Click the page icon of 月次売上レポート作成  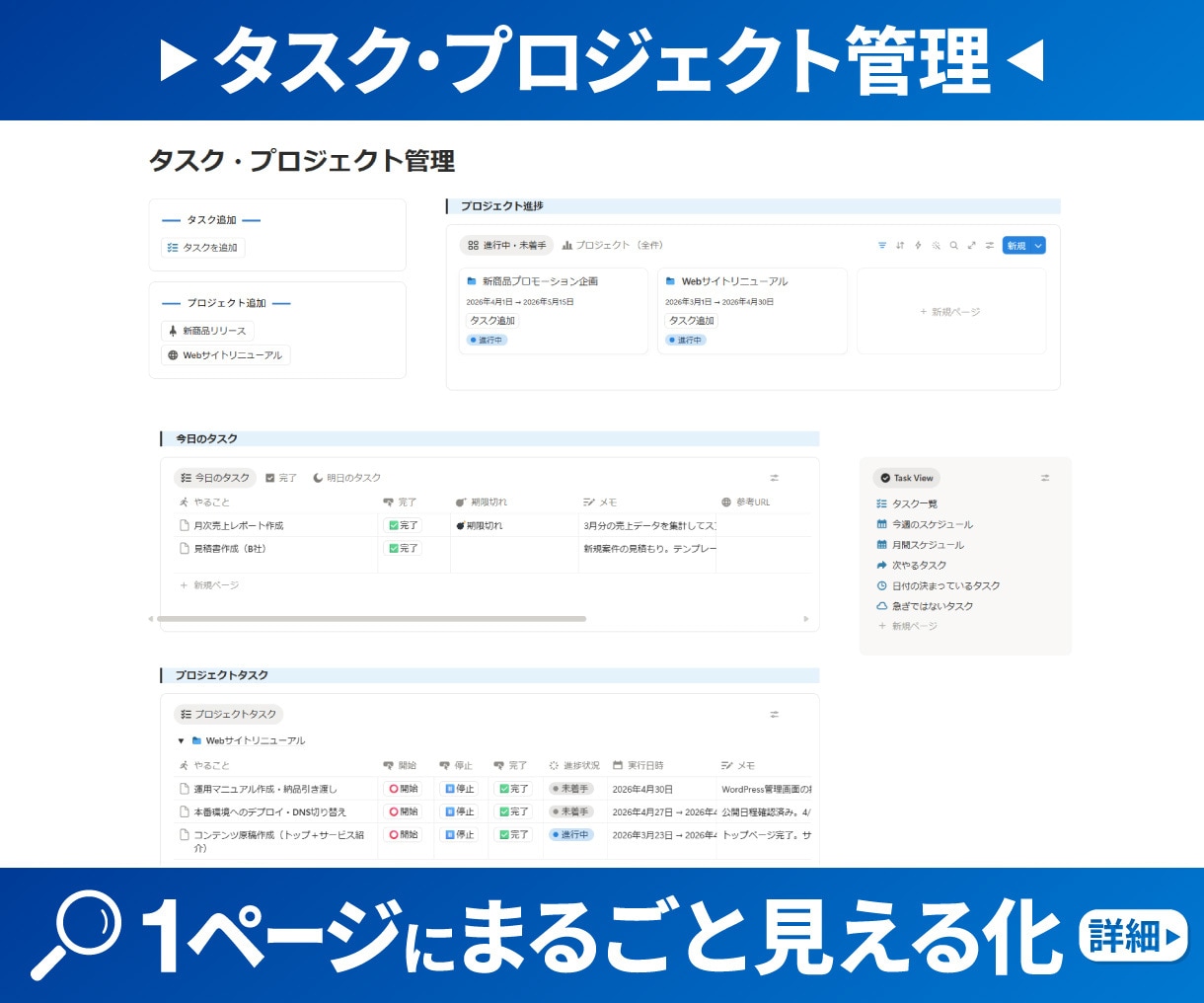pyautogui.click(x=185, y=525)
